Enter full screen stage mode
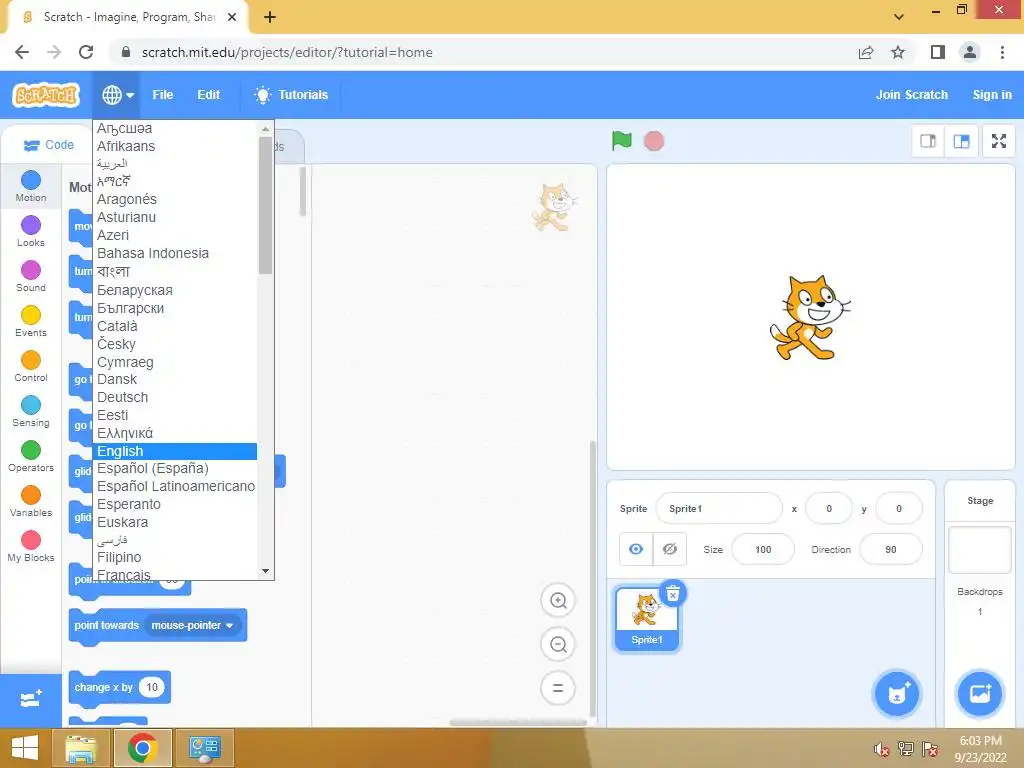Screen dimensions: 1024x768 (999, 141)
